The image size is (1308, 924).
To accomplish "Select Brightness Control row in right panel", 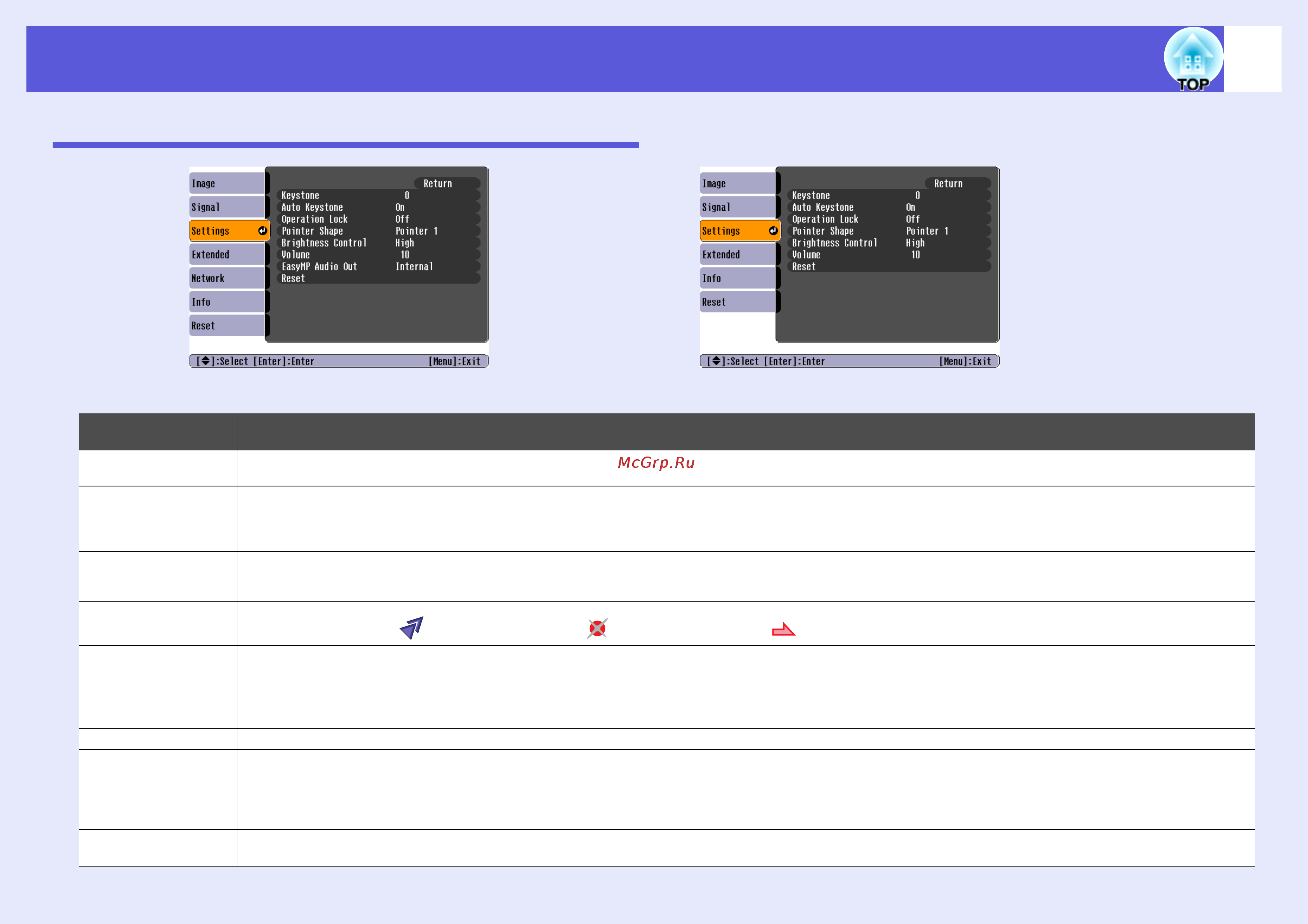I will pos(889,243).
